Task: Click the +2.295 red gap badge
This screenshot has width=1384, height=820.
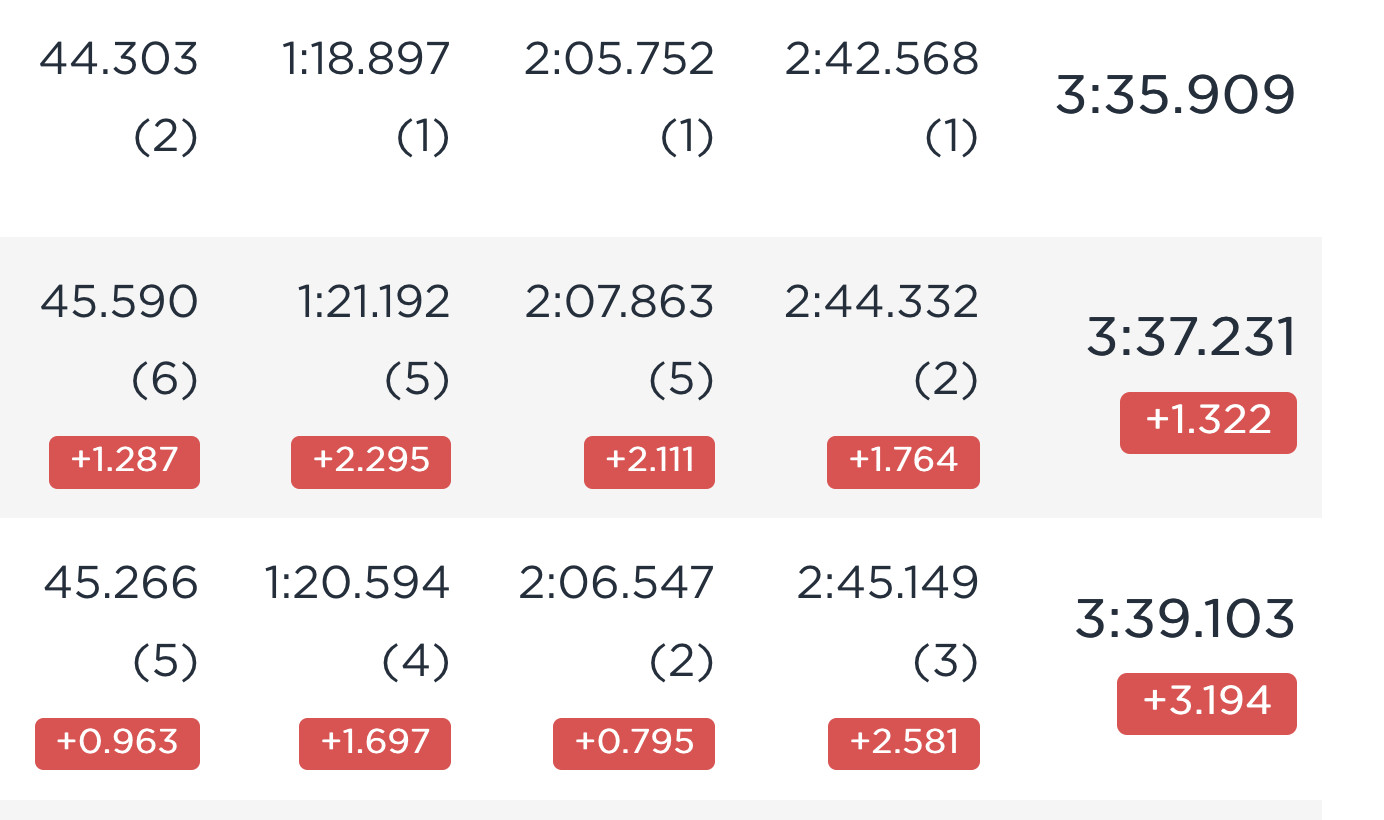Action: pyautogui.click(x=371, y=462)
